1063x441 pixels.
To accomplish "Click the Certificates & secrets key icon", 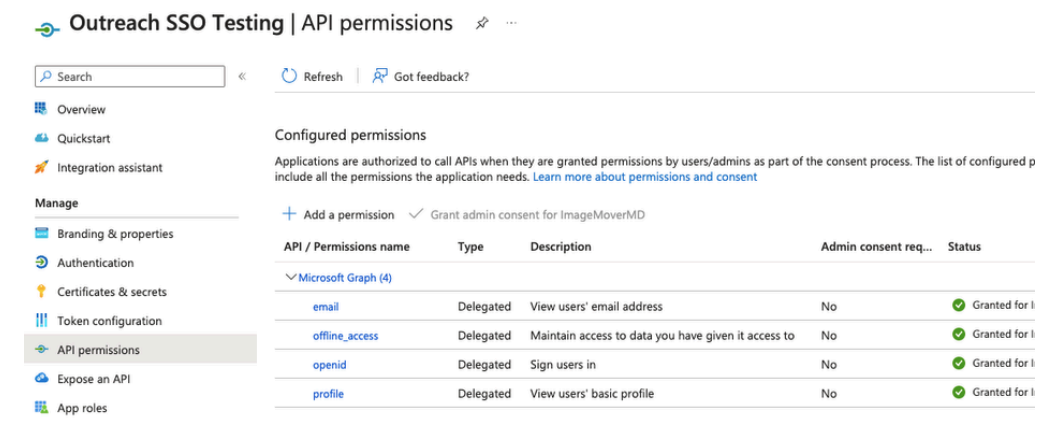I will click(41, 291).
